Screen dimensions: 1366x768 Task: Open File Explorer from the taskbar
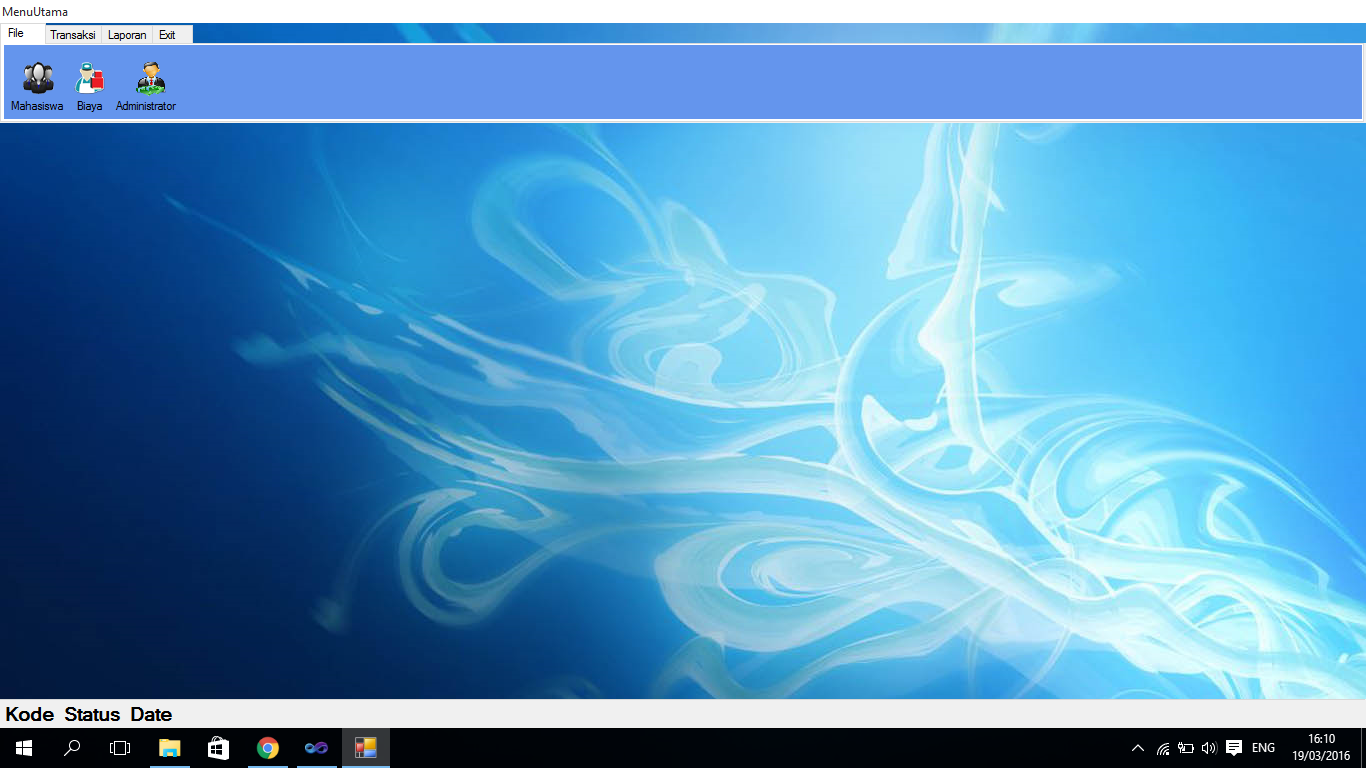(x=169, y=747)
